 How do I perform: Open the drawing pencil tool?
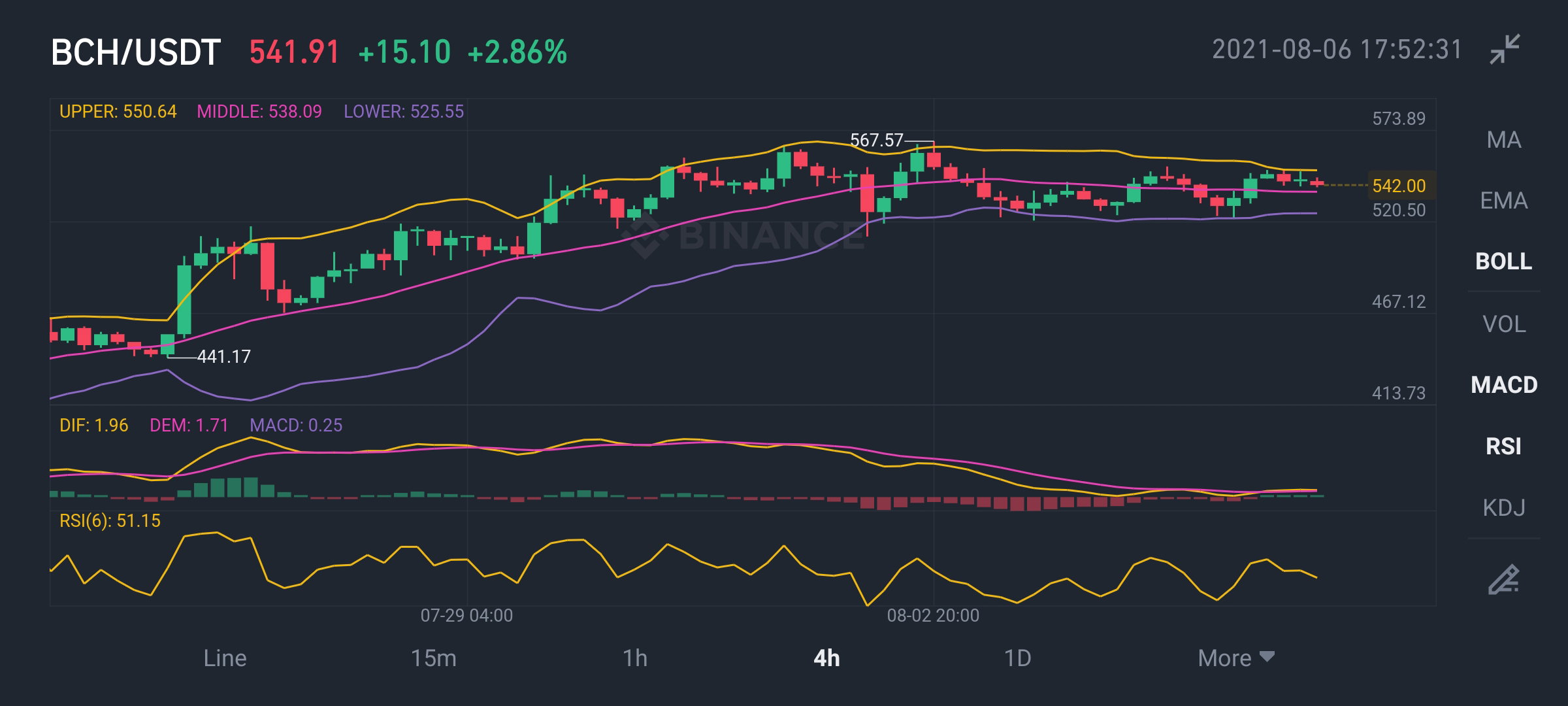[x=1504, y=579]
